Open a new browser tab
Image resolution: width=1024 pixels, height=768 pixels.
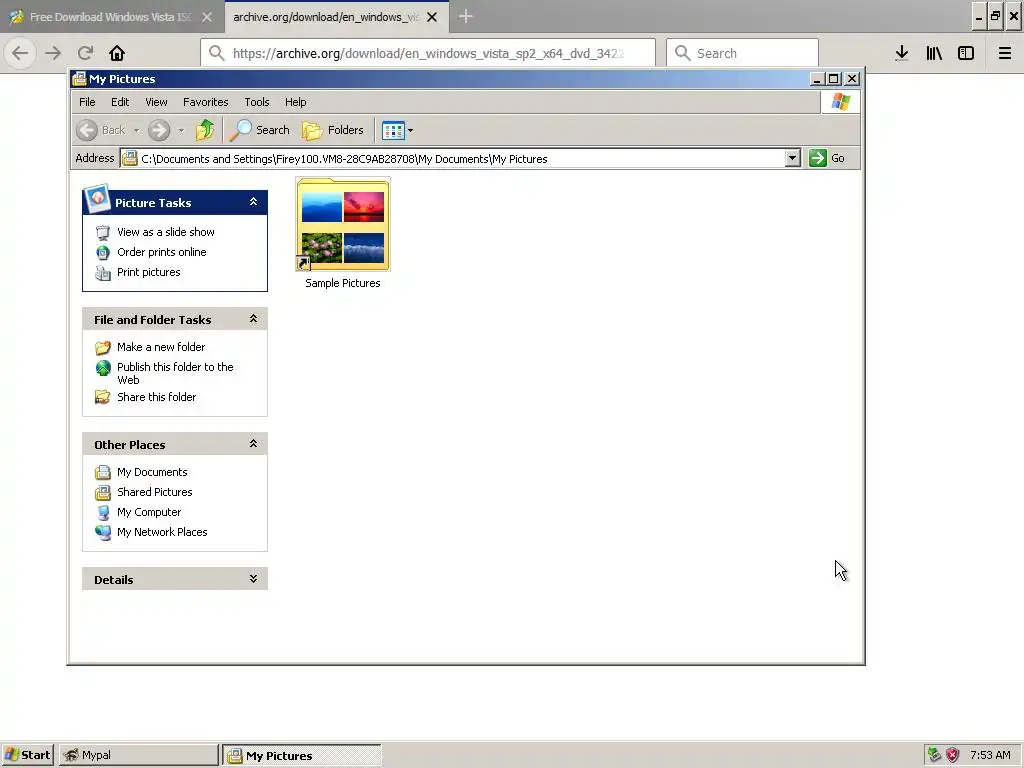click(466, 16)
